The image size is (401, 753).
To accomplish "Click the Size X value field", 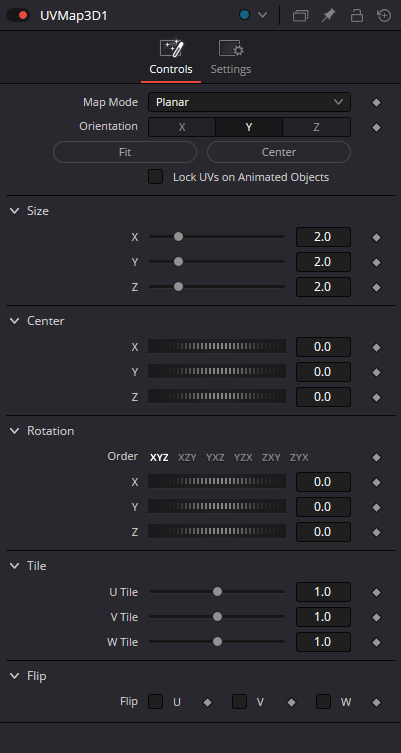I will [323, 237].
